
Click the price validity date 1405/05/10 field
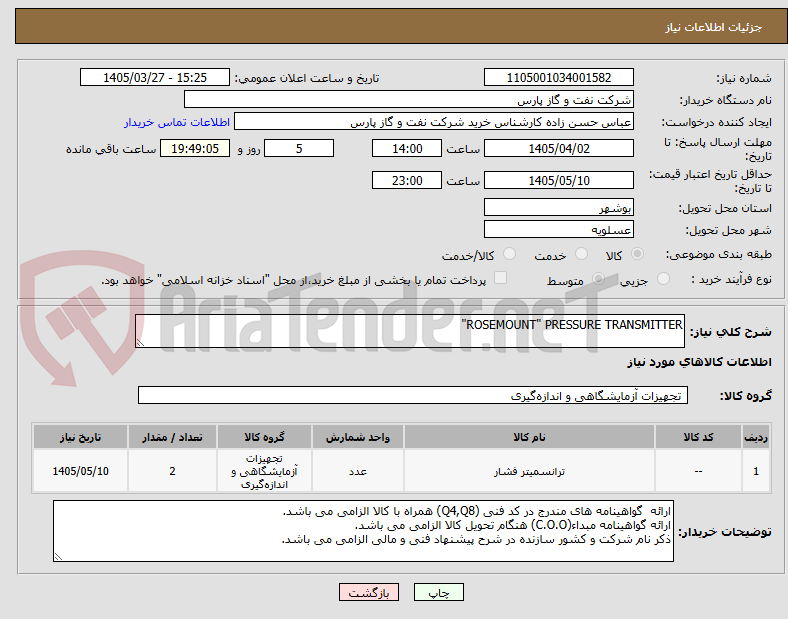559,180
